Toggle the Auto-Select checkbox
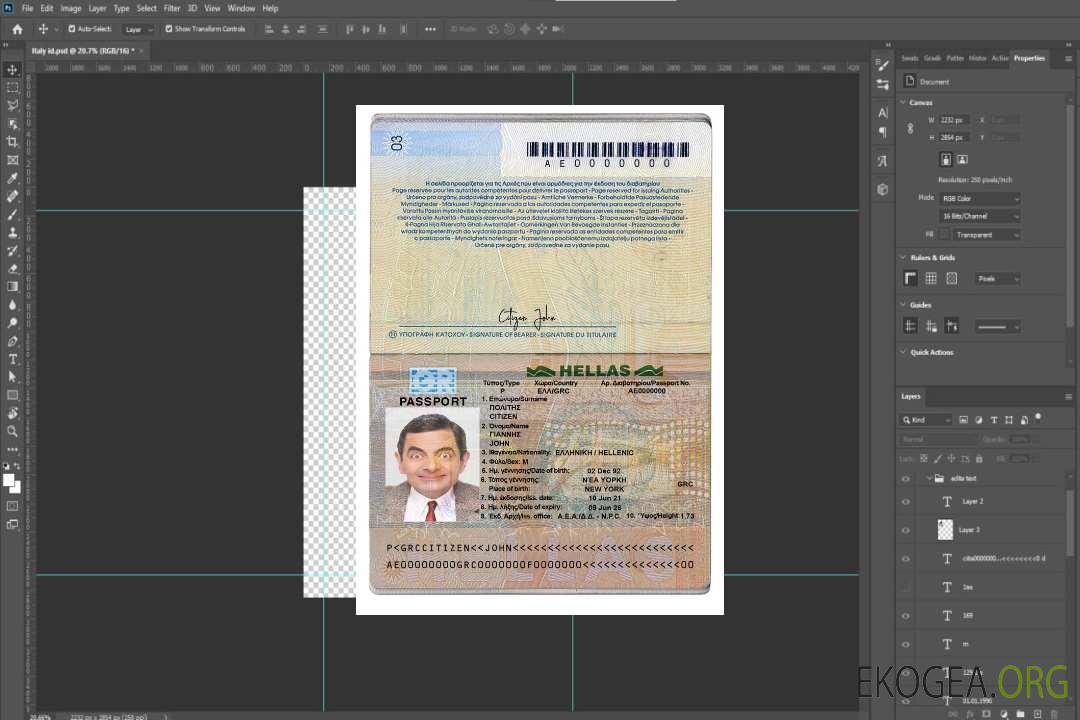 coord(72,29)
